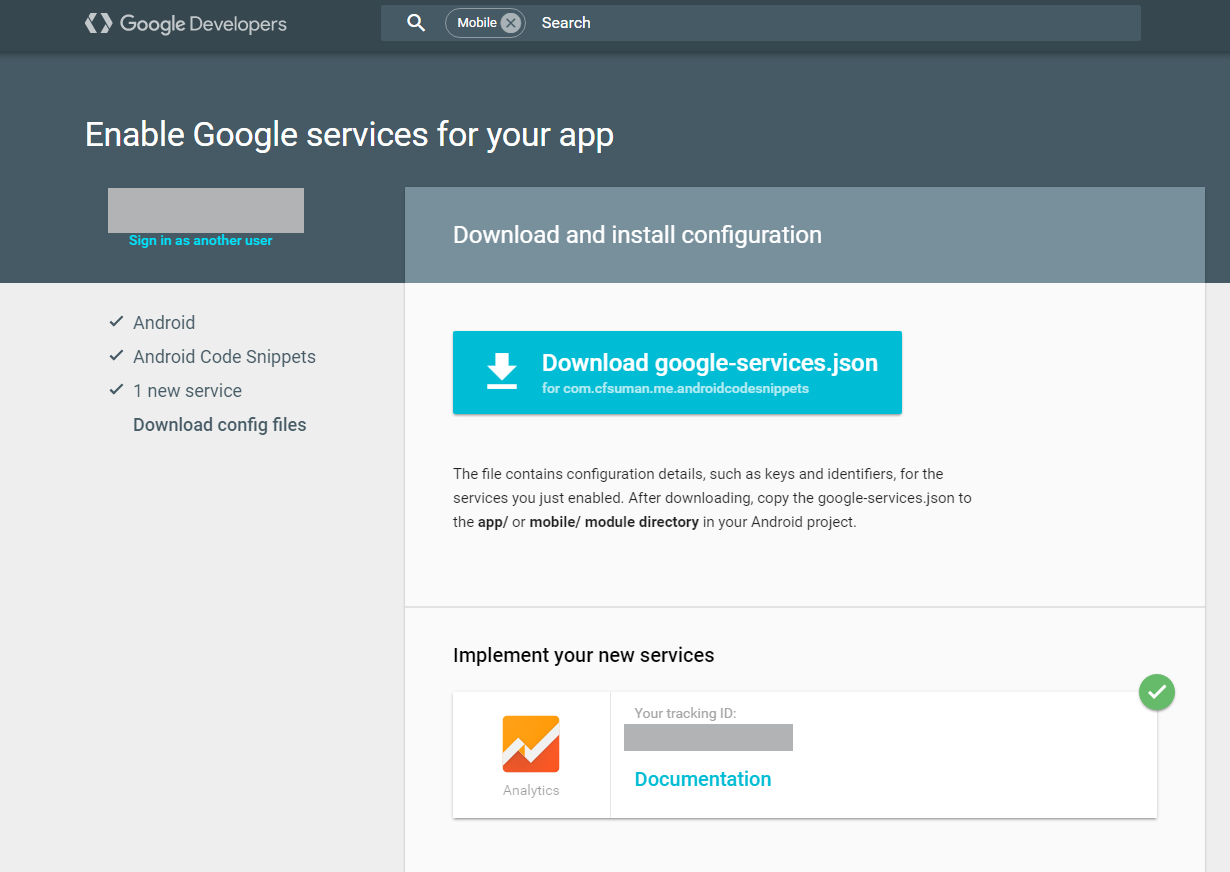1230x872 pixels.
Task: Click checkmark beside Android Code Snippets
Action: tap(116, 356)
